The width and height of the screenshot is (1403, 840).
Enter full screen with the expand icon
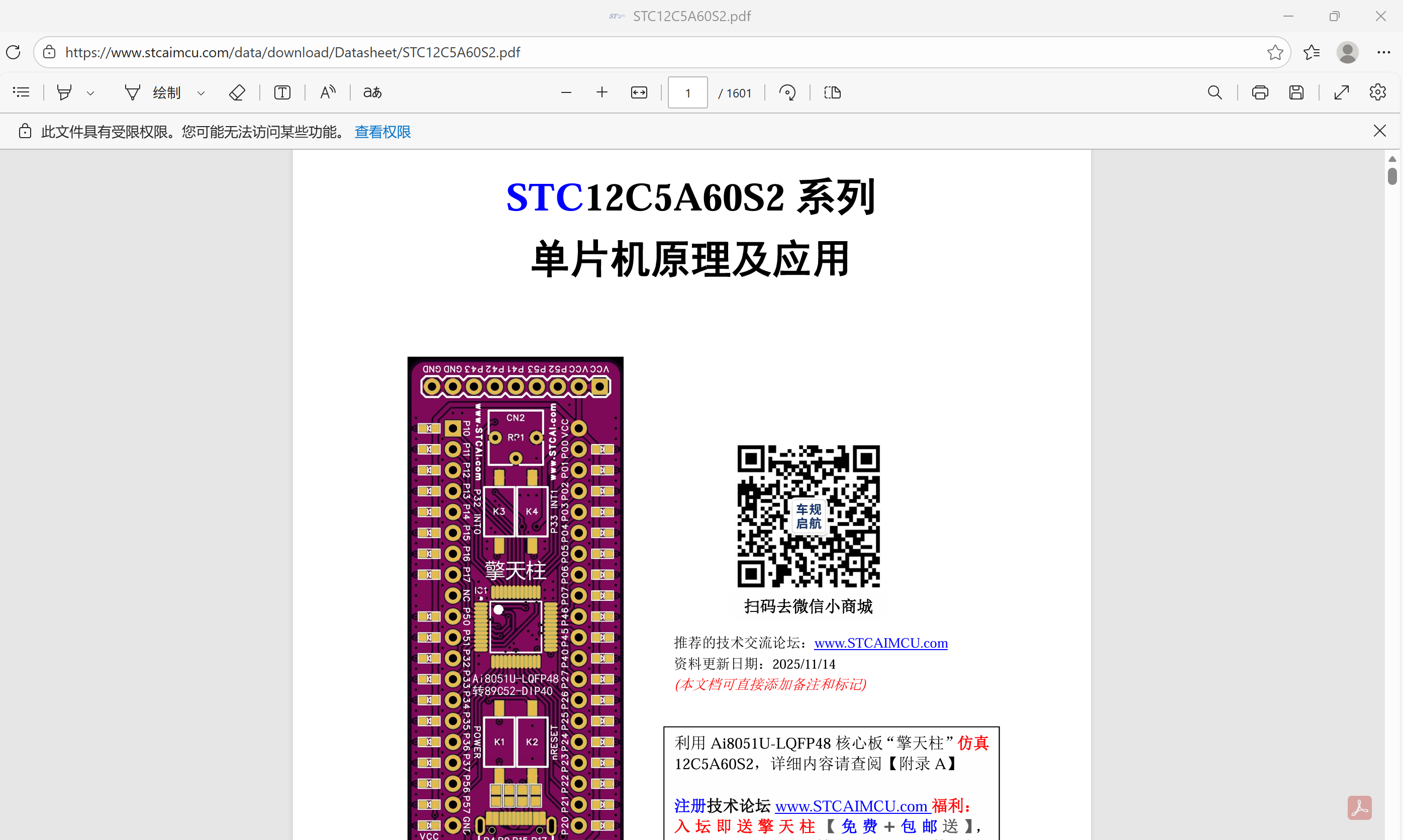1341,92
